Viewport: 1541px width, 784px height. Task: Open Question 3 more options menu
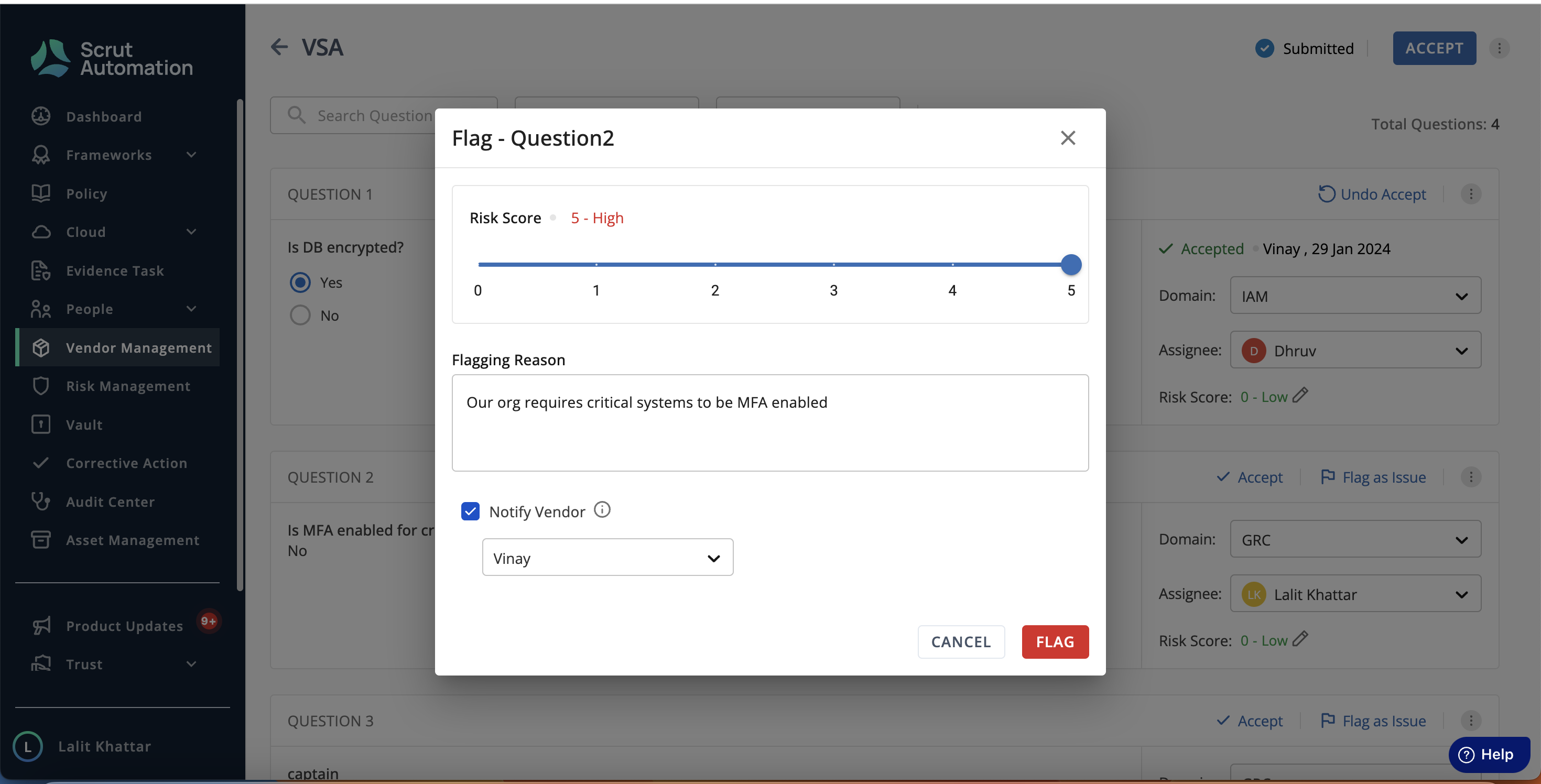pos(1471,721)
